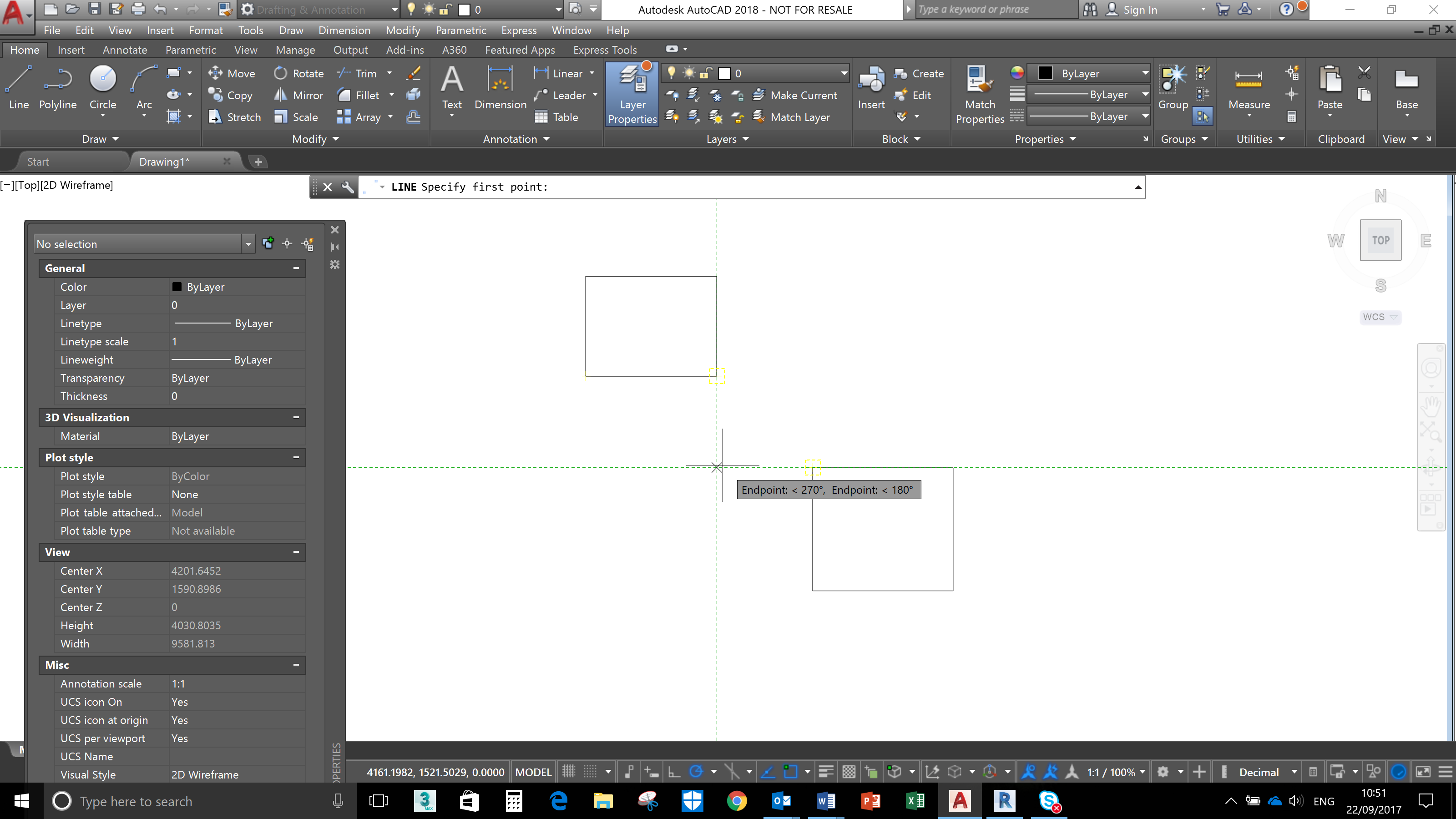Activate the Move command
Screen dimensions: 1456x819
pyautogui.click(x=232, y=73)
